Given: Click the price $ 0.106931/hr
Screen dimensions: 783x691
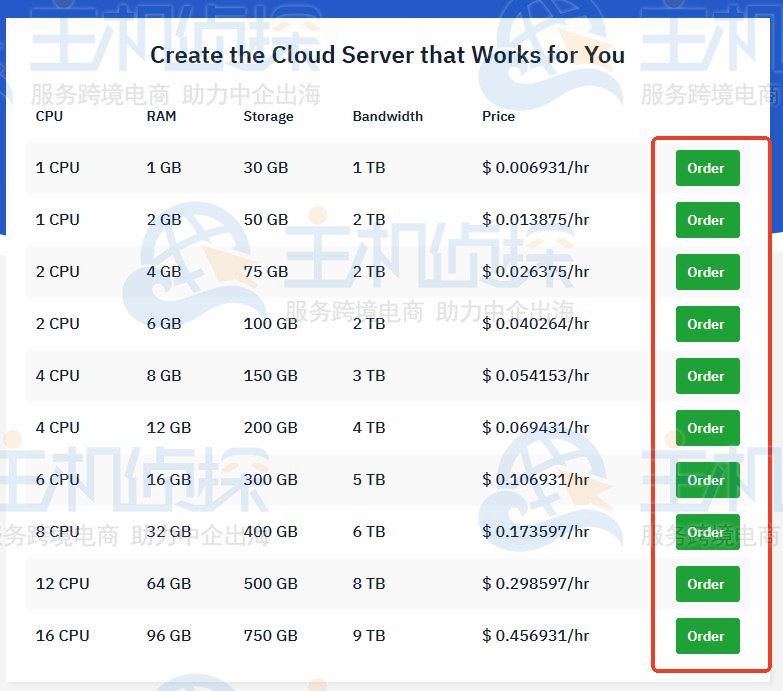Looking at the screenshot, I should (535, 479).
